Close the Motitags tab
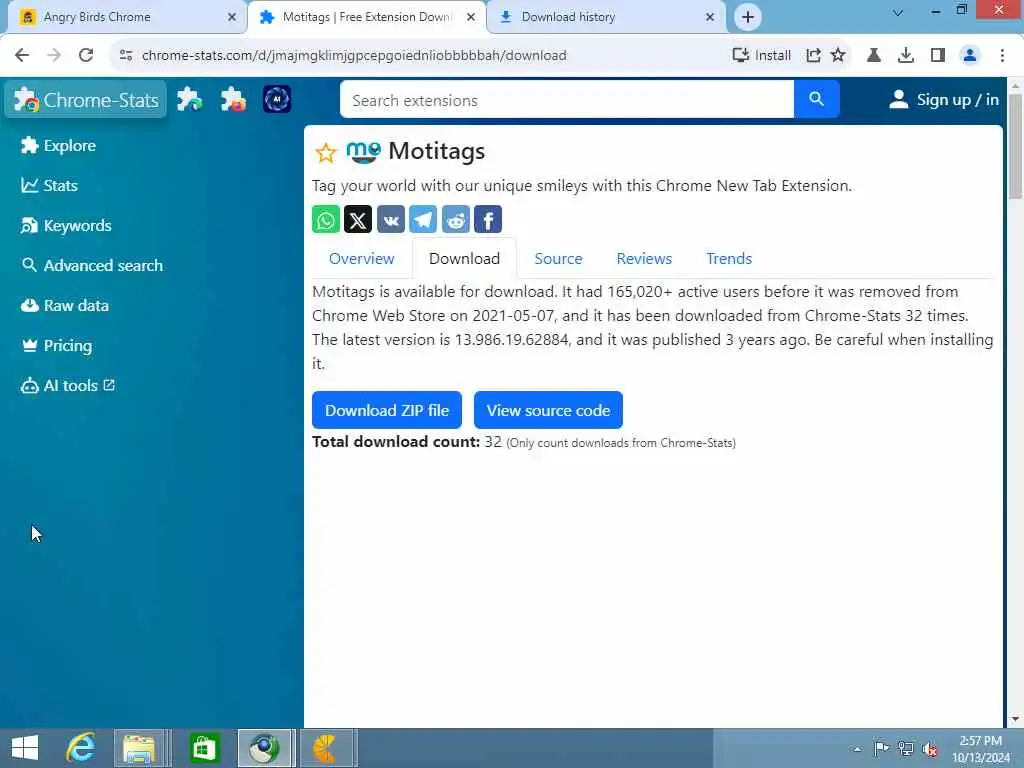 click(x=471, y=17)
